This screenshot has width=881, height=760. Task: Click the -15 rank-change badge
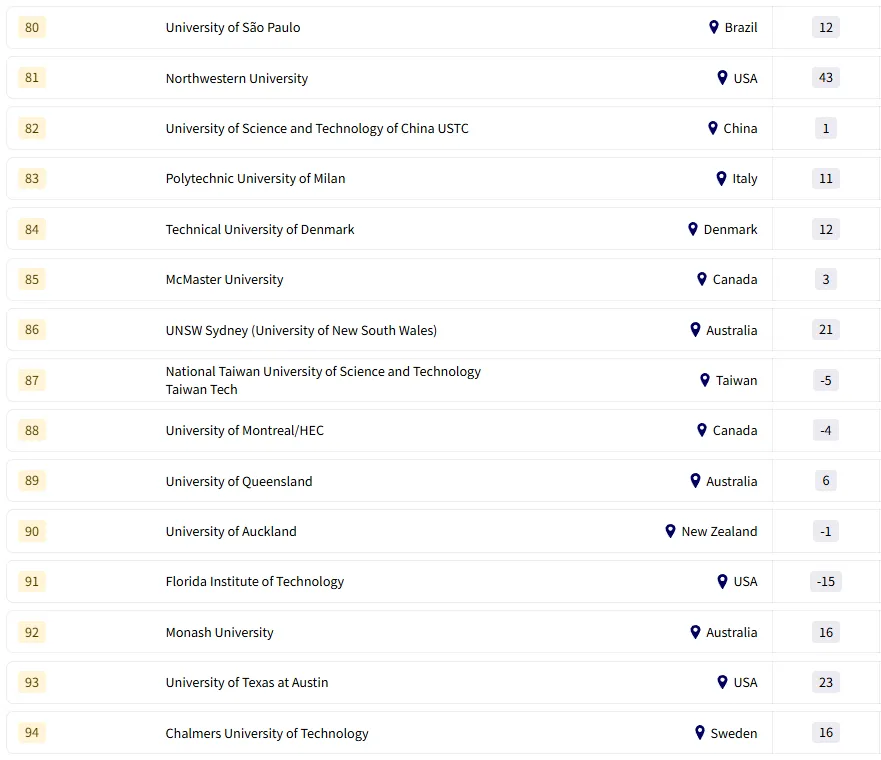click(826, 582)
